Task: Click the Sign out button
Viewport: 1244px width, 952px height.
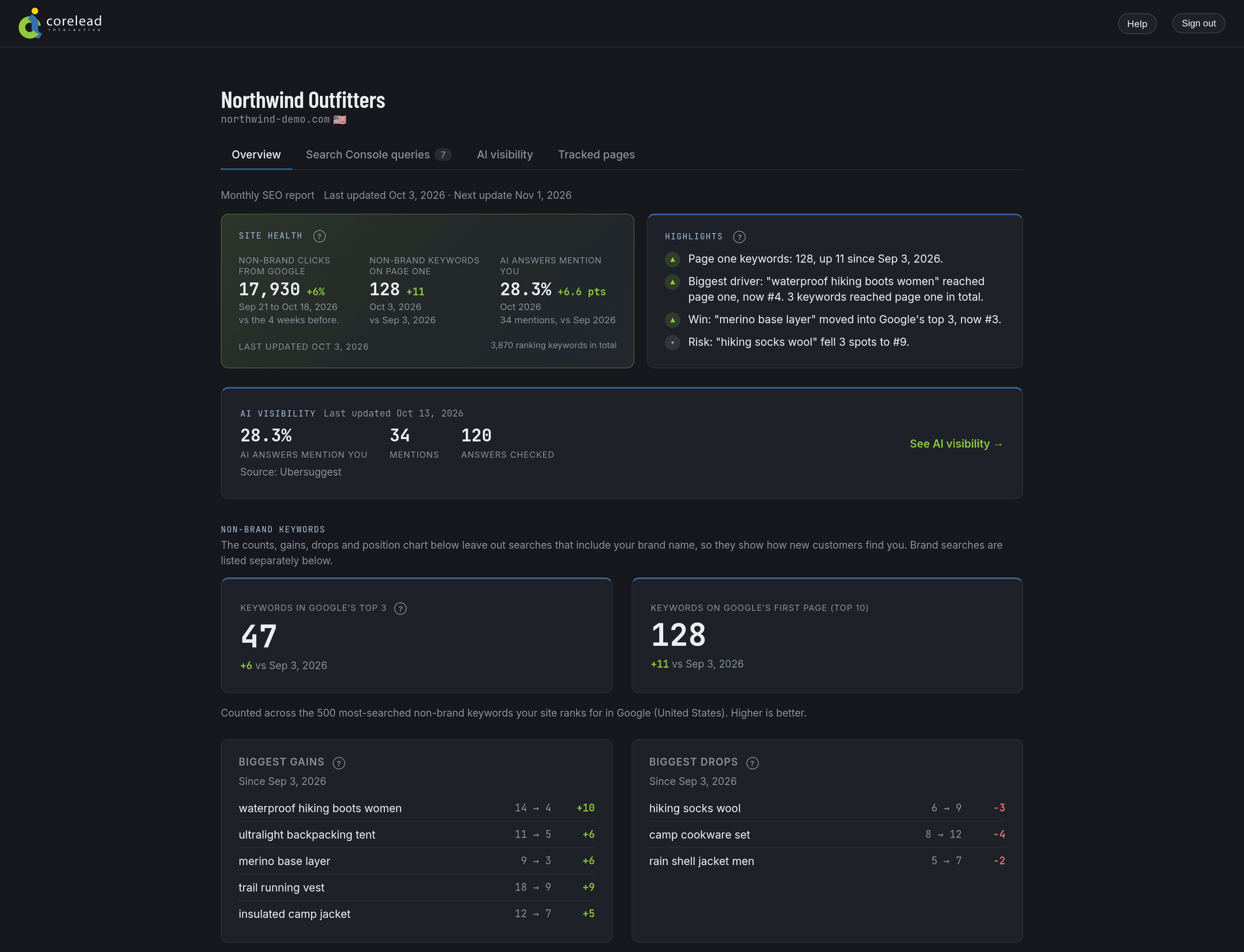Action: click(1199, 23)
